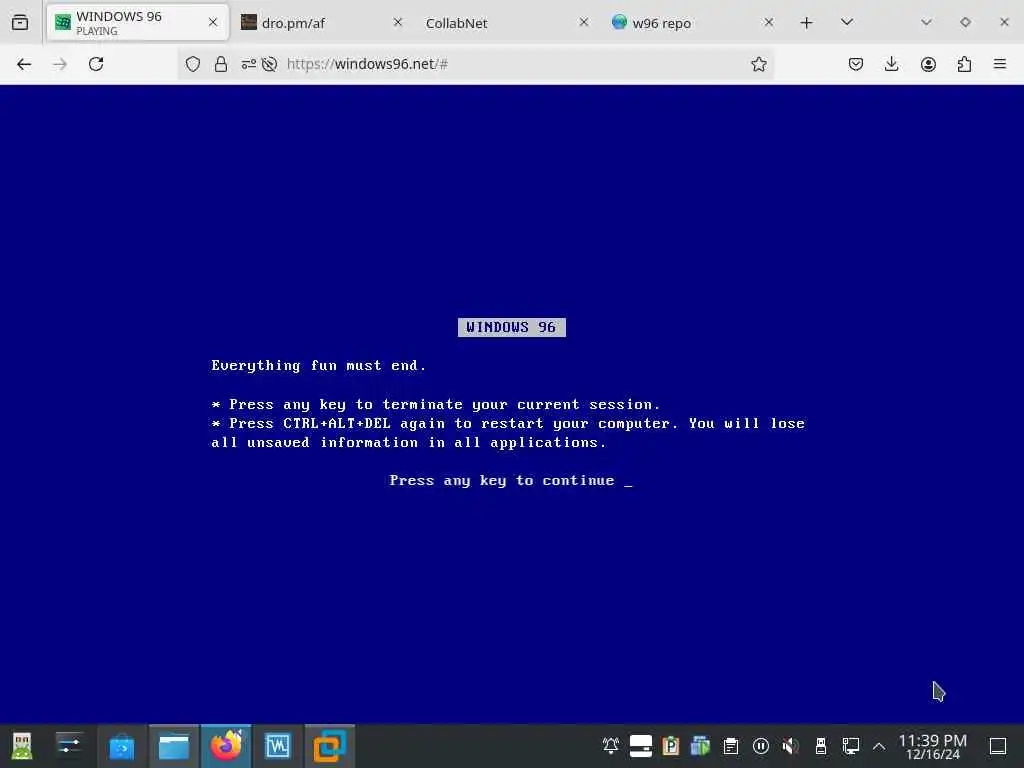1024x768 pixels.
Task: Close the CollabNet tab
Action: 584,22
